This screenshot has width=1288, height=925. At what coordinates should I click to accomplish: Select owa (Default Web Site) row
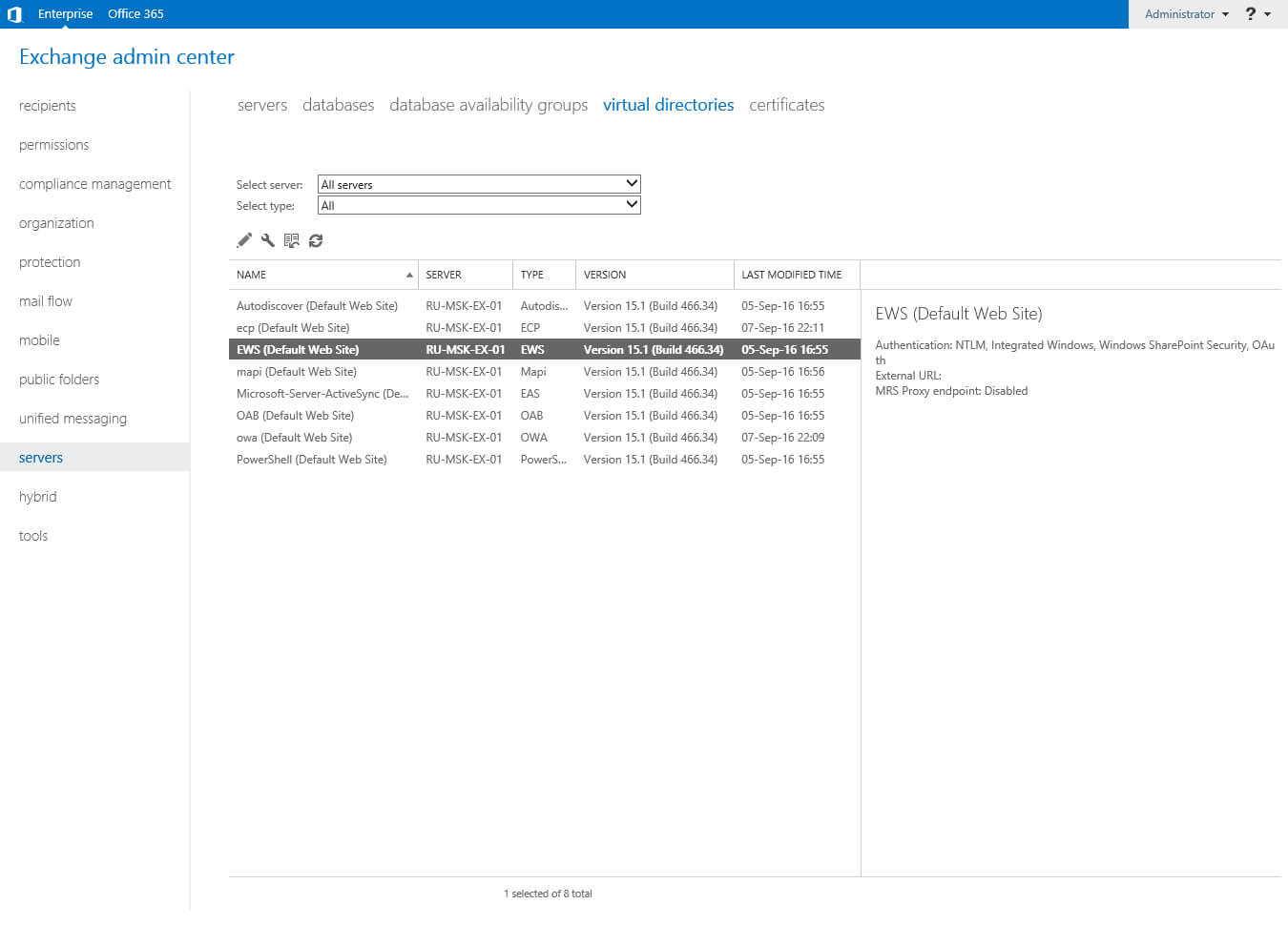[545, 438]
